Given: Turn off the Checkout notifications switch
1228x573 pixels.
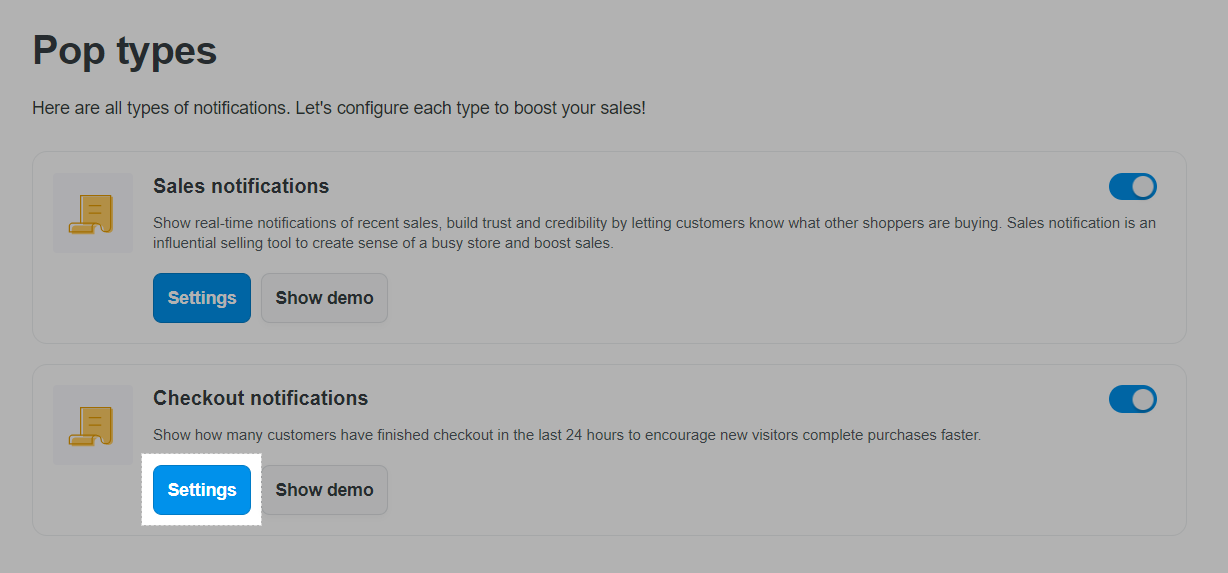Looking at the screenshot, I should click(x=1132, y=399).
